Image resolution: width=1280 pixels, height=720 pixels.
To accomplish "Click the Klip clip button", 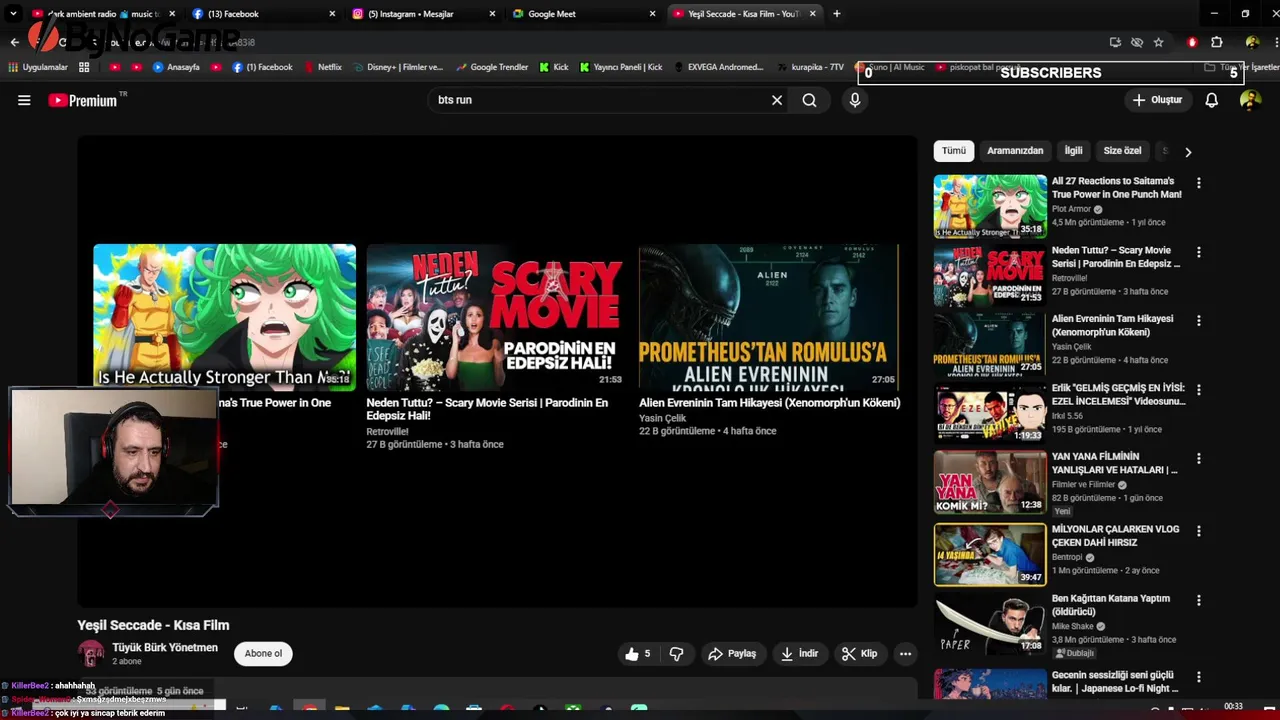I will pos(860,654).
